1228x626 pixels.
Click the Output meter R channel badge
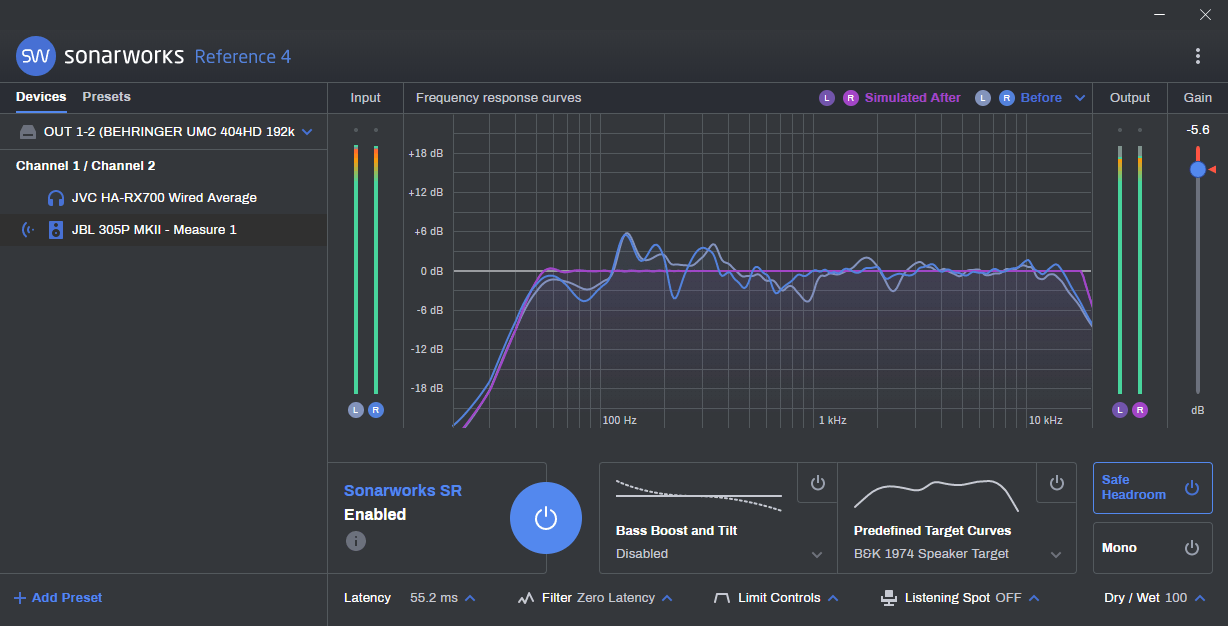tap(1140, 410)
